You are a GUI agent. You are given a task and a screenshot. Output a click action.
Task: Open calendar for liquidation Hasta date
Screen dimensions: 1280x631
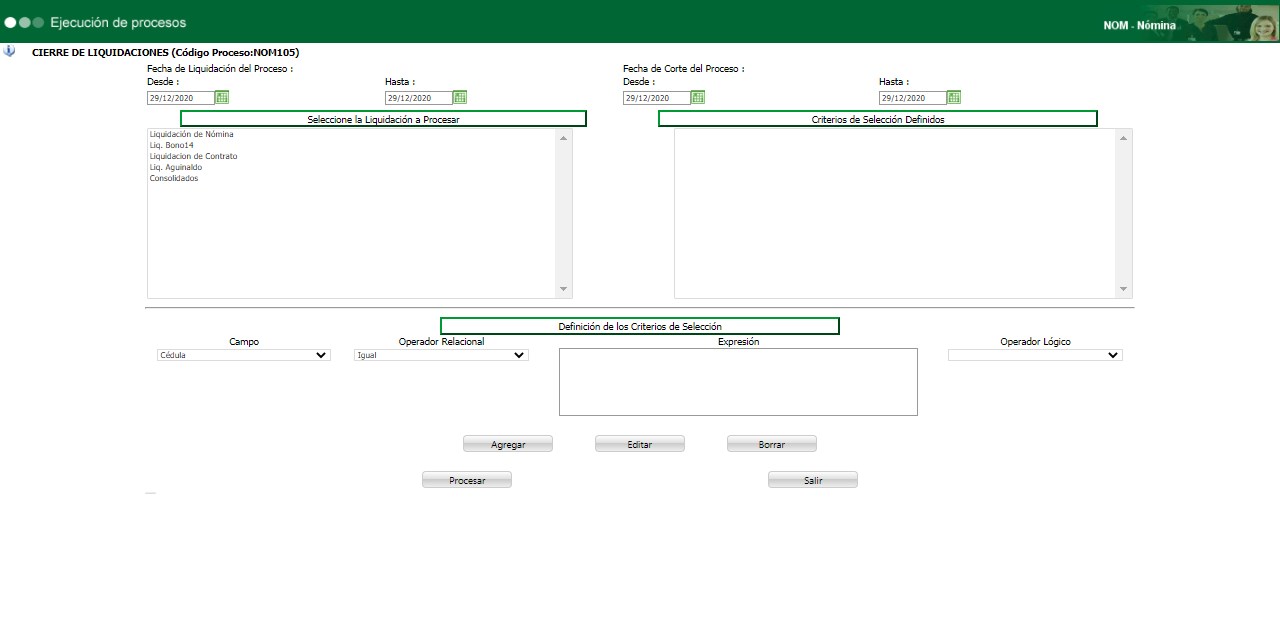pyautogui.click(x=460, y=97)
